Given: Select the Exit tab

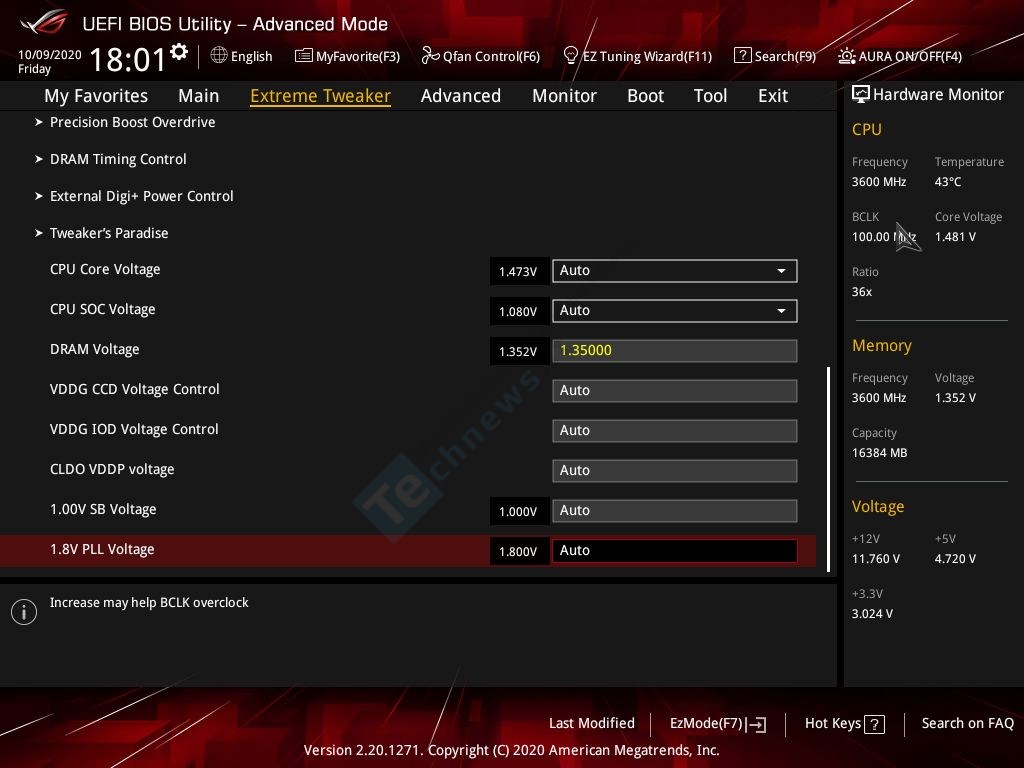Looking at the screenshot, I should [x=773, y=96].
